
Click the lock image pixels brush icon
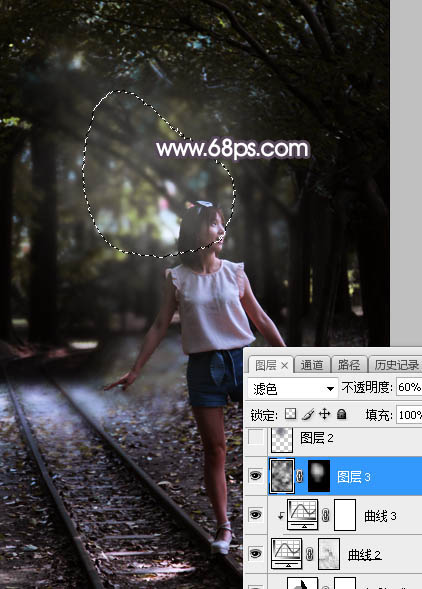pos(308,414)
